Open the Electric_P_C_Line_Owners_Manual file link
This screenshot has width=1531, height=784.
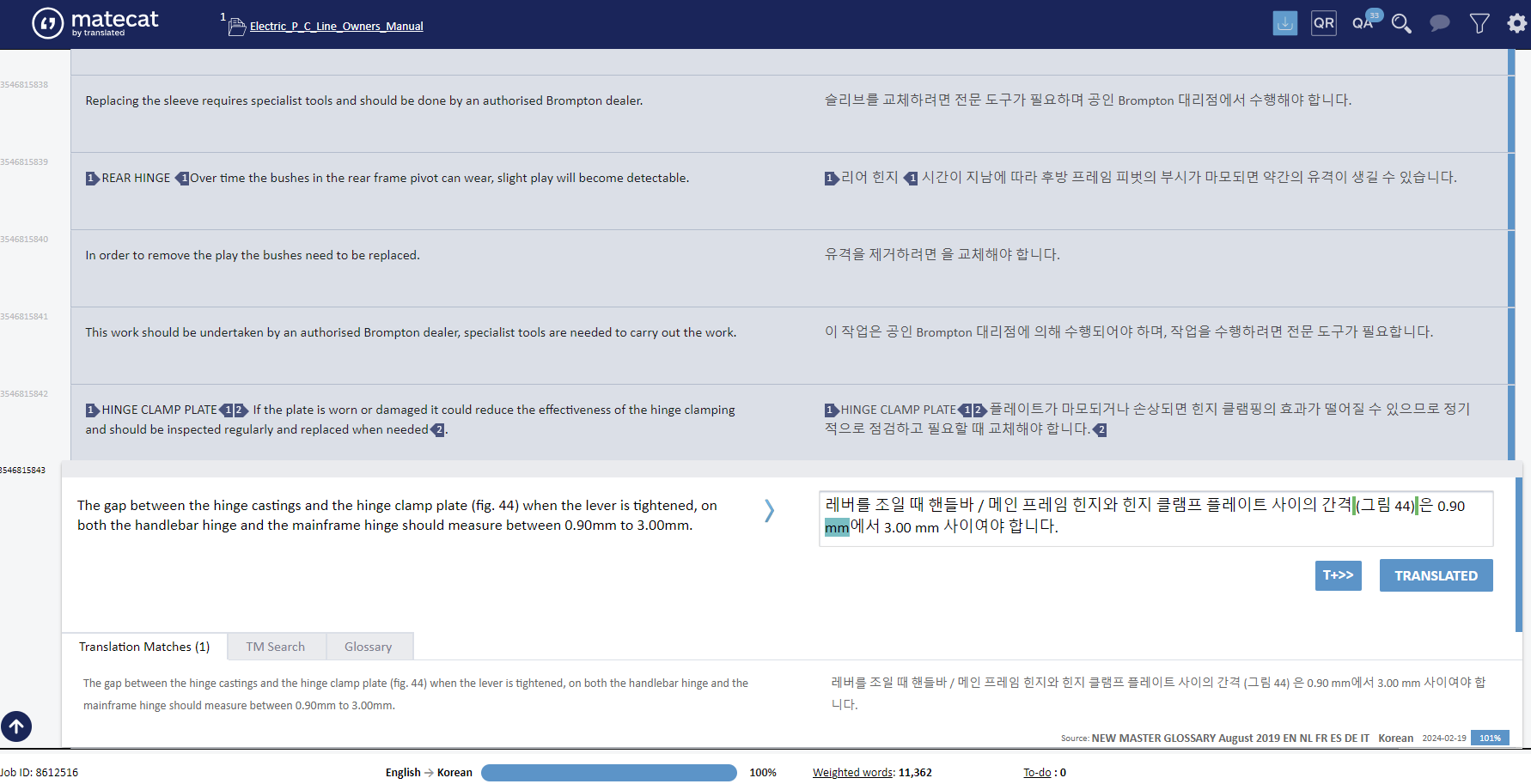335,26
